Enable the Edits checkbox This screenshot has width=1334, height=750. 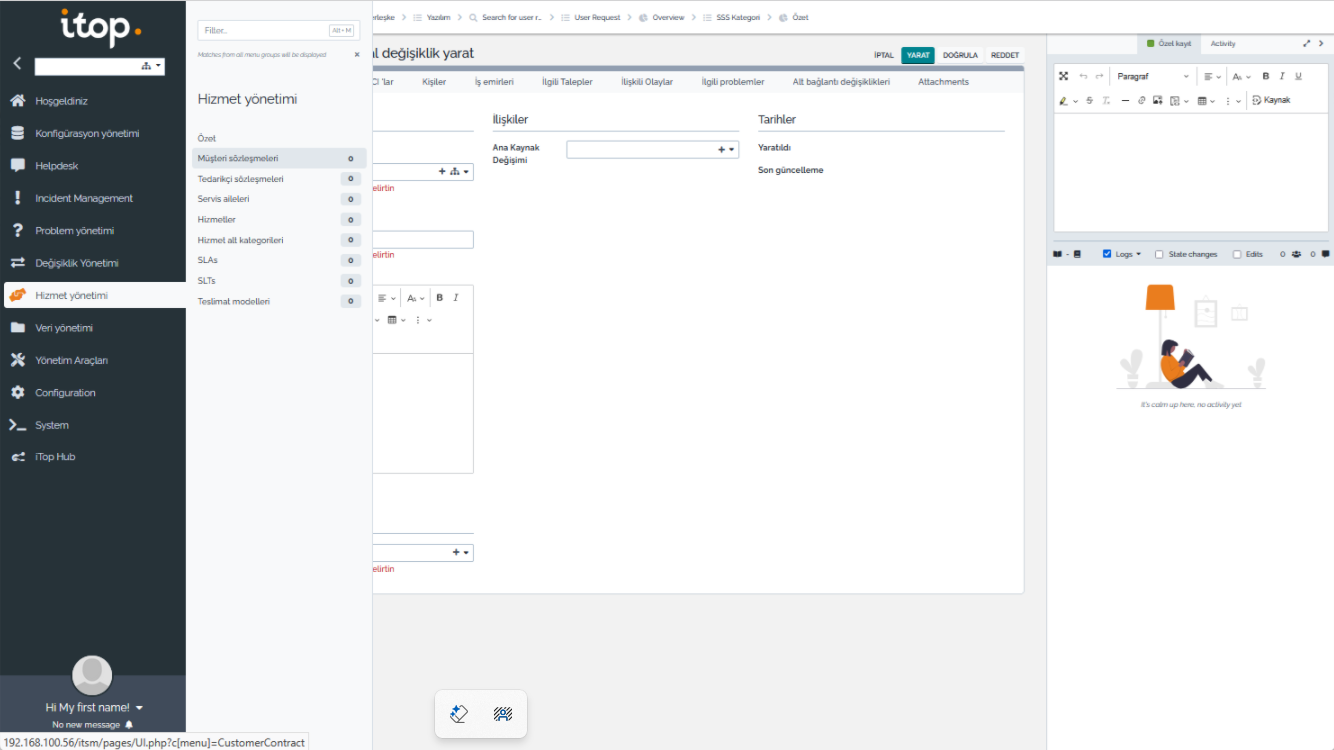[1237, 254]
